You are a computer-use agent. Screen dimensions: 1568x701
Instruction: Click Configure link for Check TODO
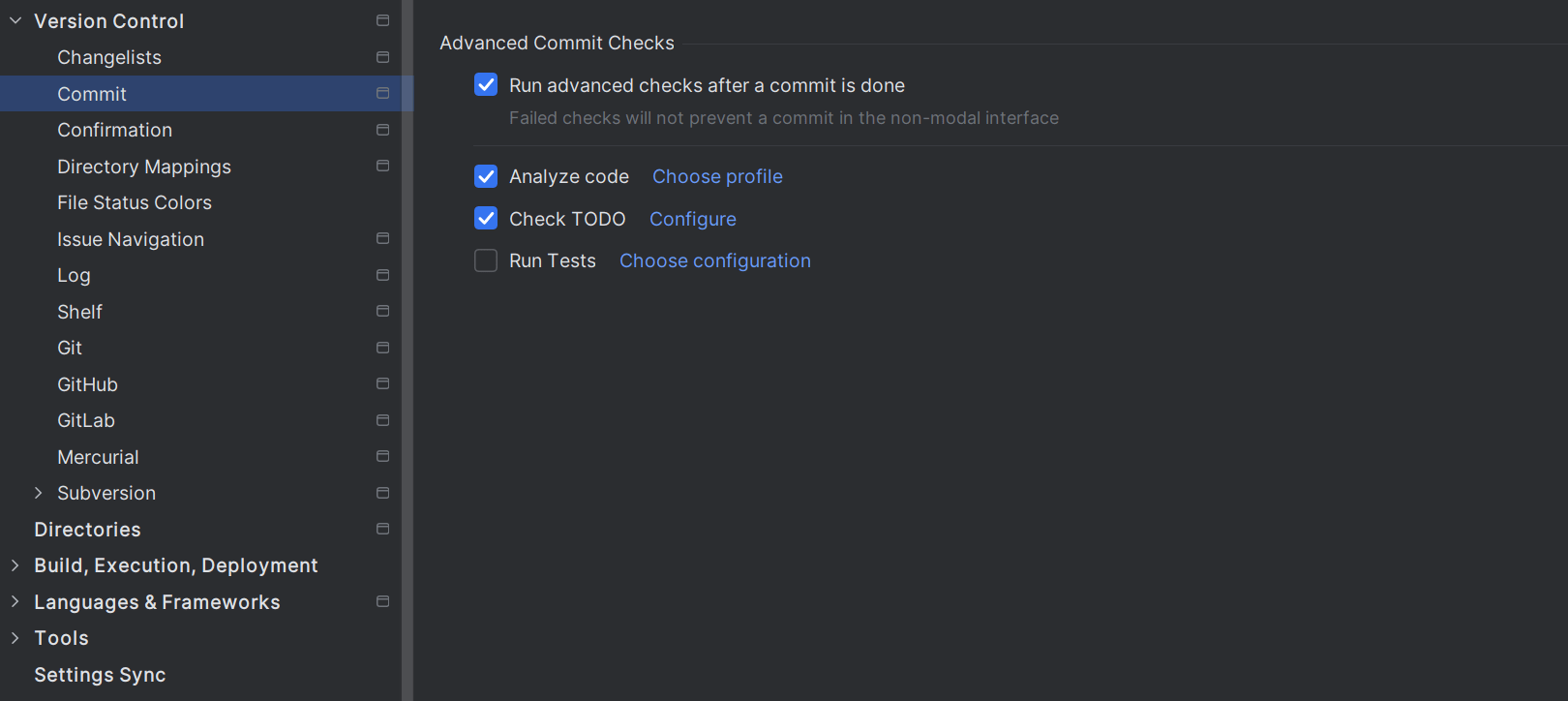[x=693, y=219]
